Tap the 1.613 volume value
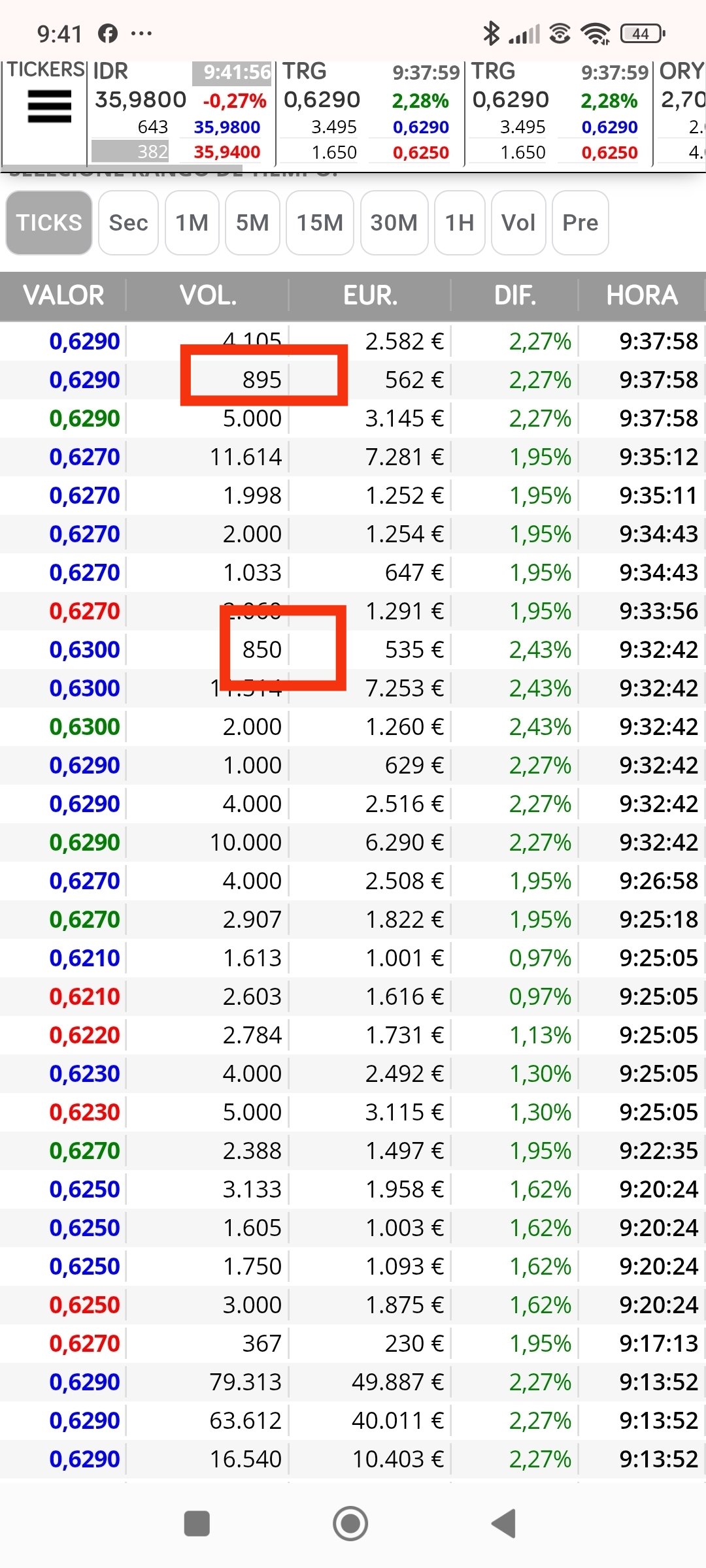 252,958
